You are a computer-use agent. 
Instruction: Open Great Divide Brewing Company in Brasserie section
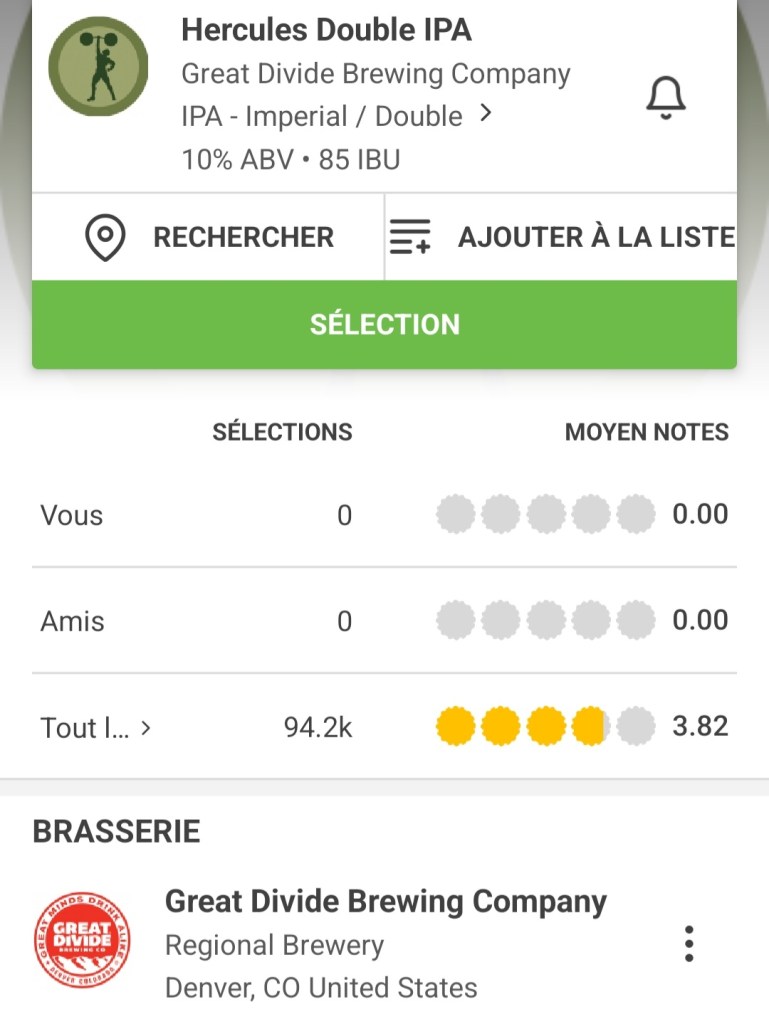(x=385, y=902)
